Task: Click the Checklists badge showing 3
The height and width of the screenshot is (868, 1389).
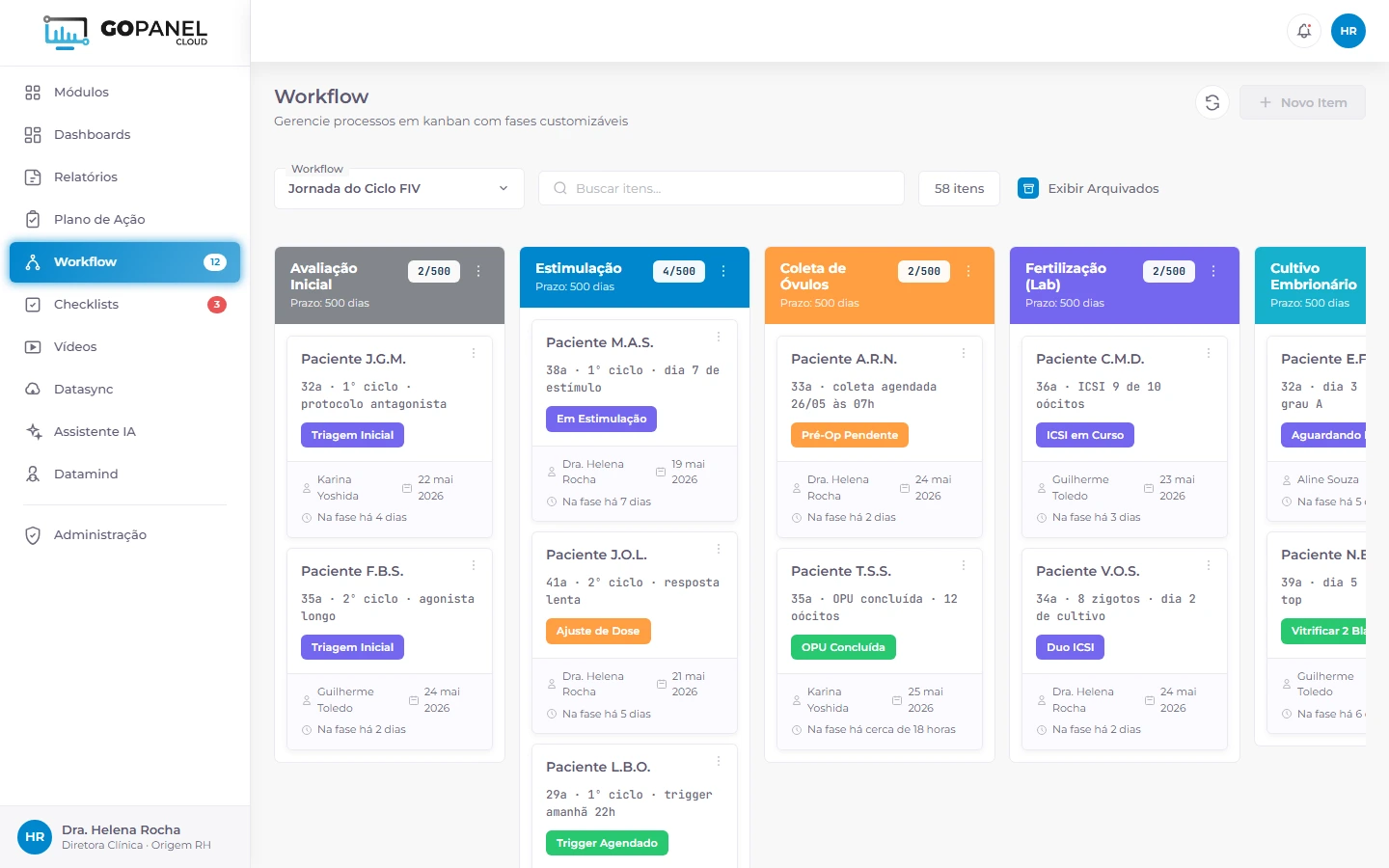Action: point(217,305)
